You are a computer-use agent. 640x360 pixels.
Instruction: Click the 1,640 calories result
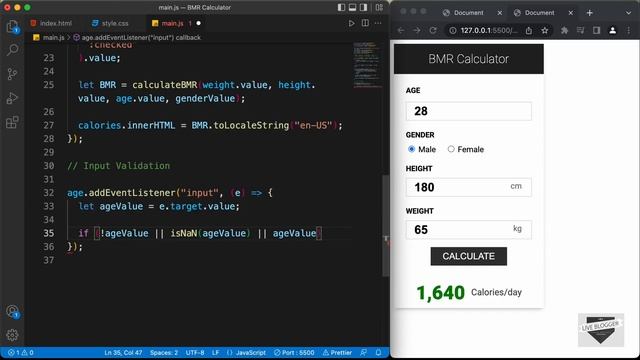pos(440,293)
